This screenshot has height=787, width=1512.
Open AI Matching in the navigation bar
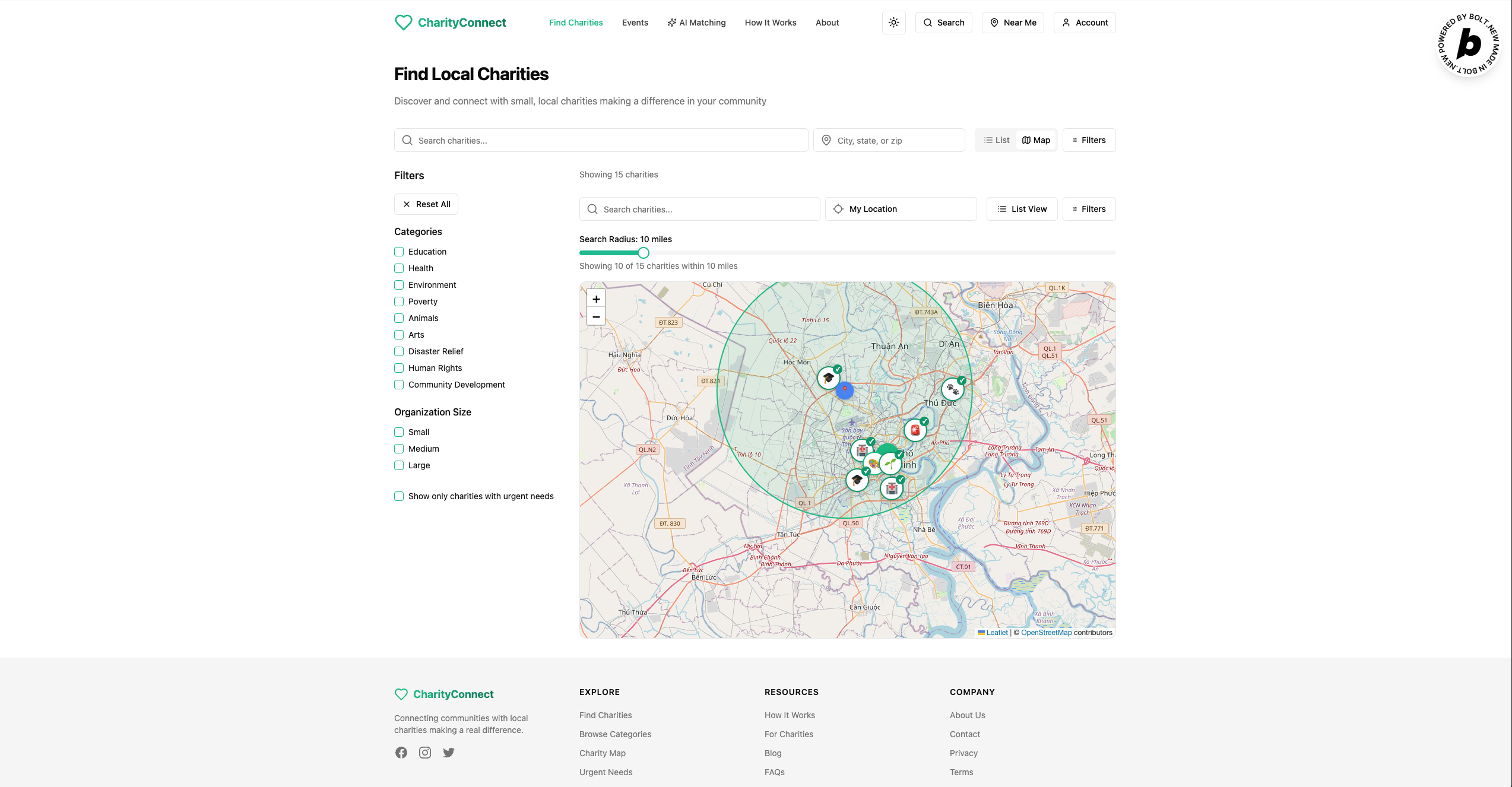tap(696, 23)
